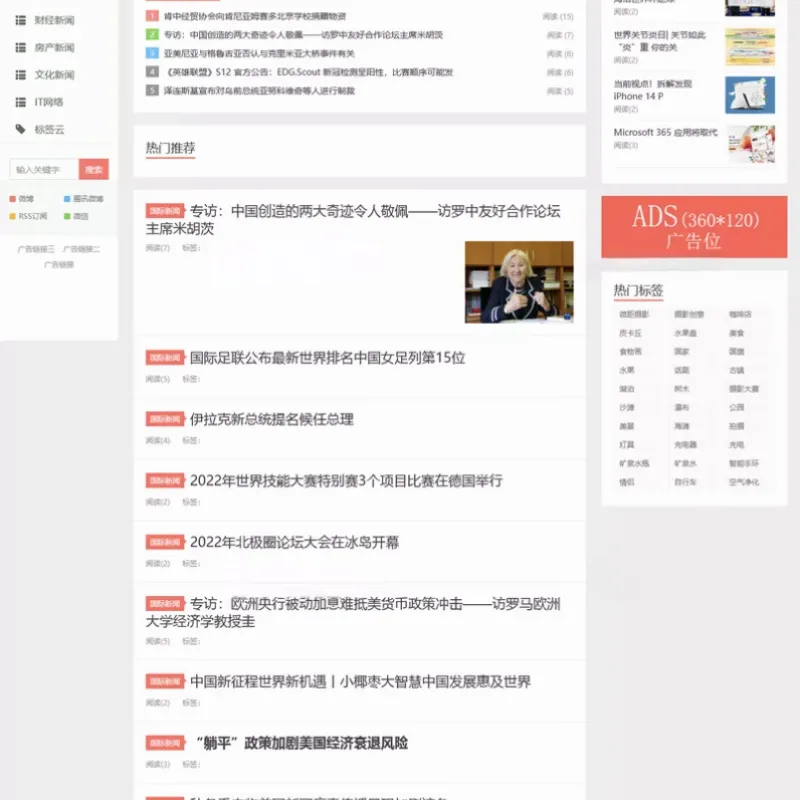Click category badge beside 躺平 headline
This screenshot has height=800, width=800.
tap(165, 743)
